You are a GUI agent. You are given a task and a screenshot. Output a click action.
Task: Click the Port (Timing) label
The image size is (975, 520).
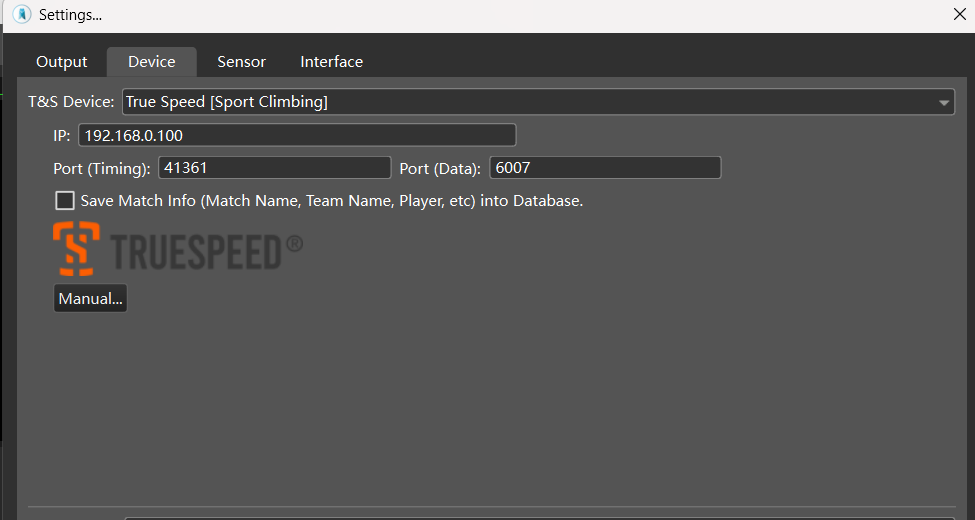tap(102, 168)
